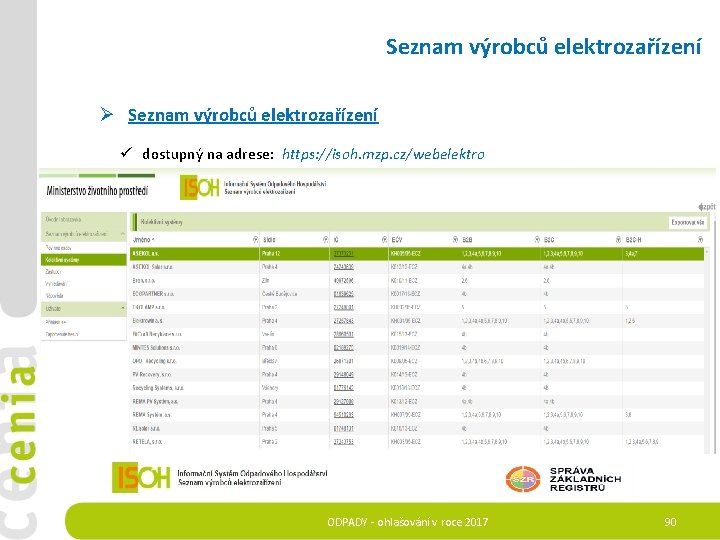Image resolution: width=720 pixels, height=540 pixels.
Task: Click the B2B column header
Action: pos(467,240)
